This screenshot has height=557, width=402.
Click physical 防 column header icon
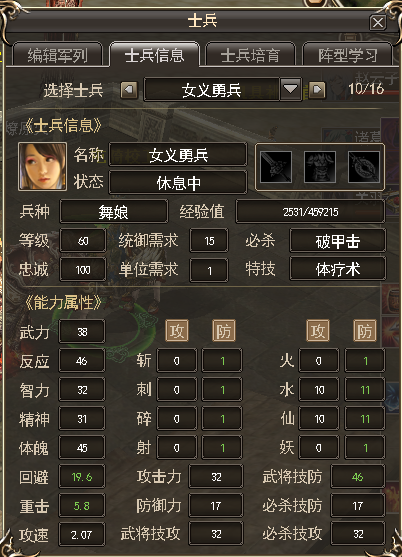224,331
